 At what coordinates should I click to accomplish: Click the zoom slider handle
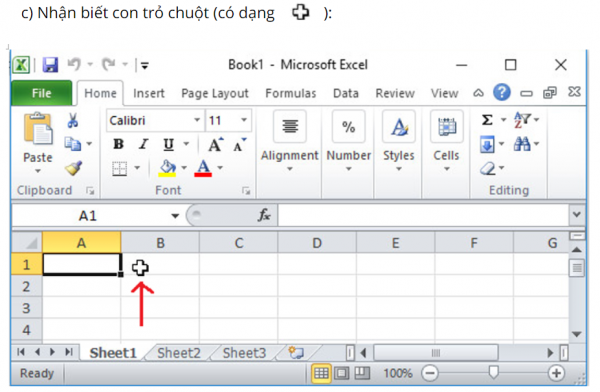(x=494, y=372)
